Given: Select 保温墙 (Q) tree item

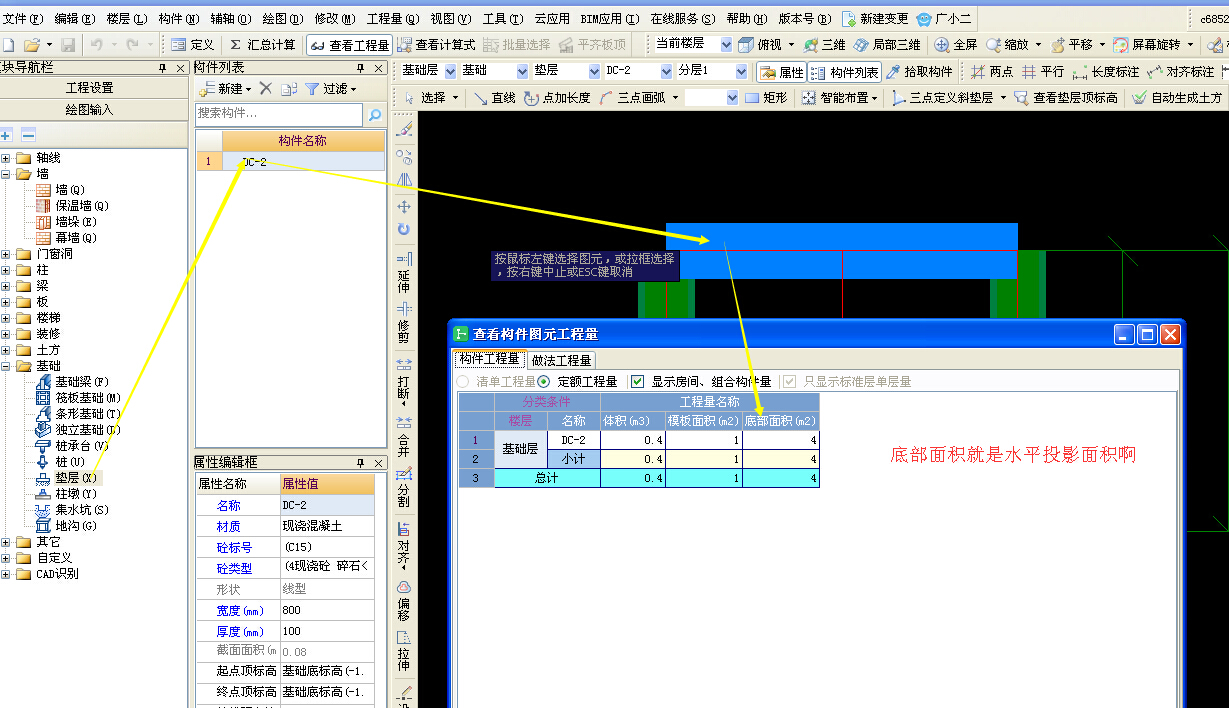Looking at the screenshot, I should click(72, 206).
